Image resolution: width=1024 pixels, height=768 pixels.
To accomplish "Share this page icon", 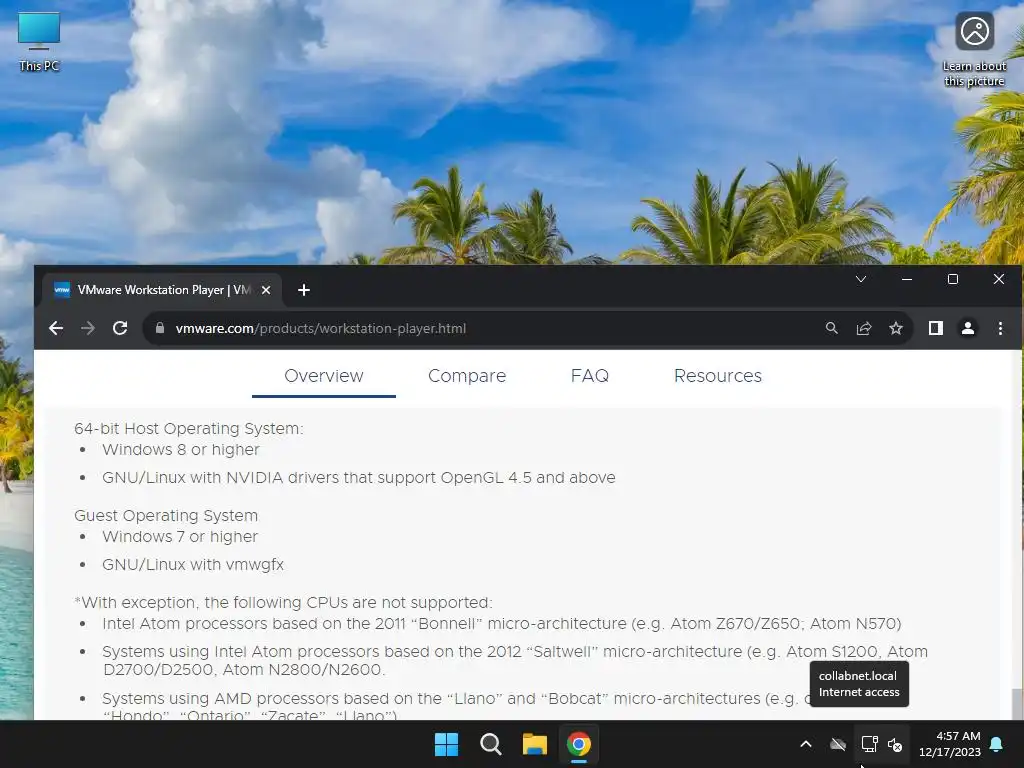I will click(864, 328).
